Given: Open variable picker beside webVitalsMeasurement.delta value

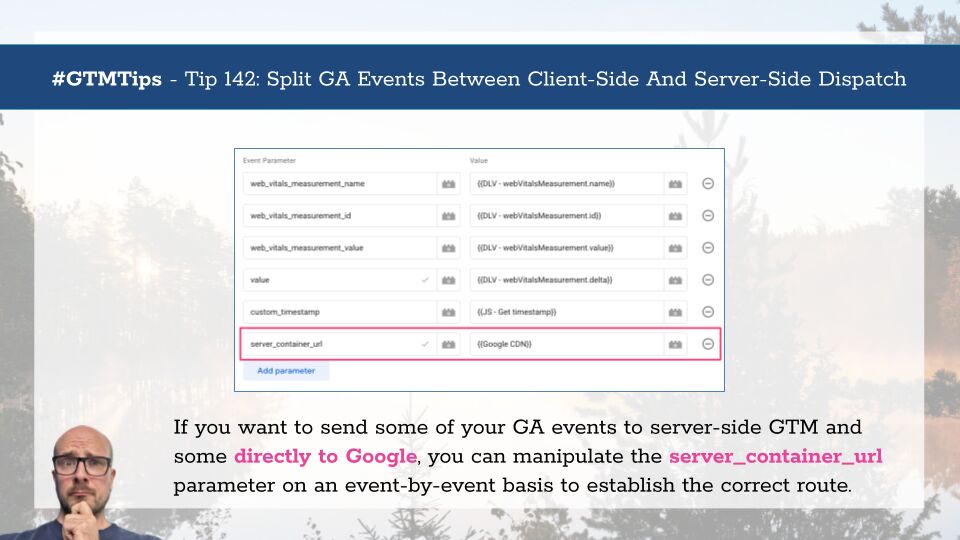Looking at the screenshot, I should (x=675, y=280).
